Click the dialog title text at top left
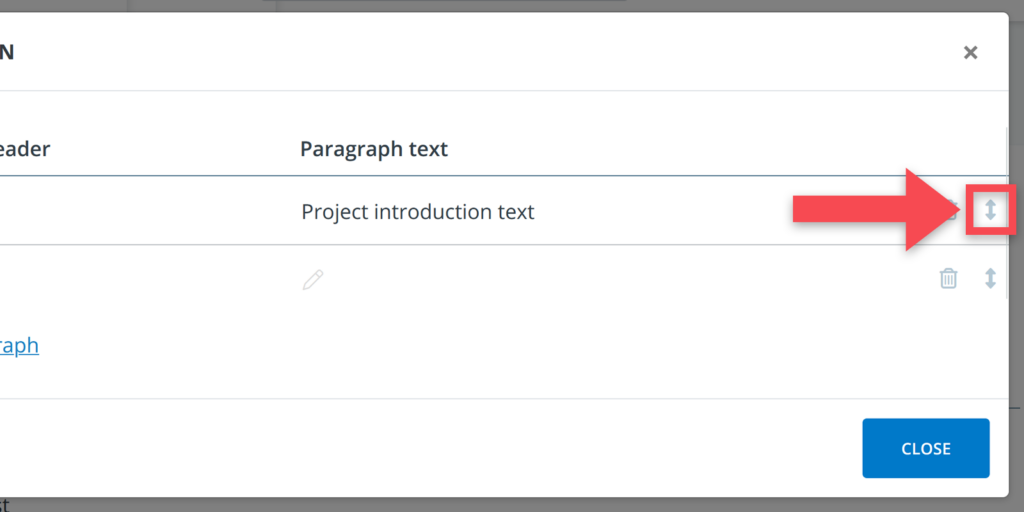1024x512 pixels. point(7,53)
